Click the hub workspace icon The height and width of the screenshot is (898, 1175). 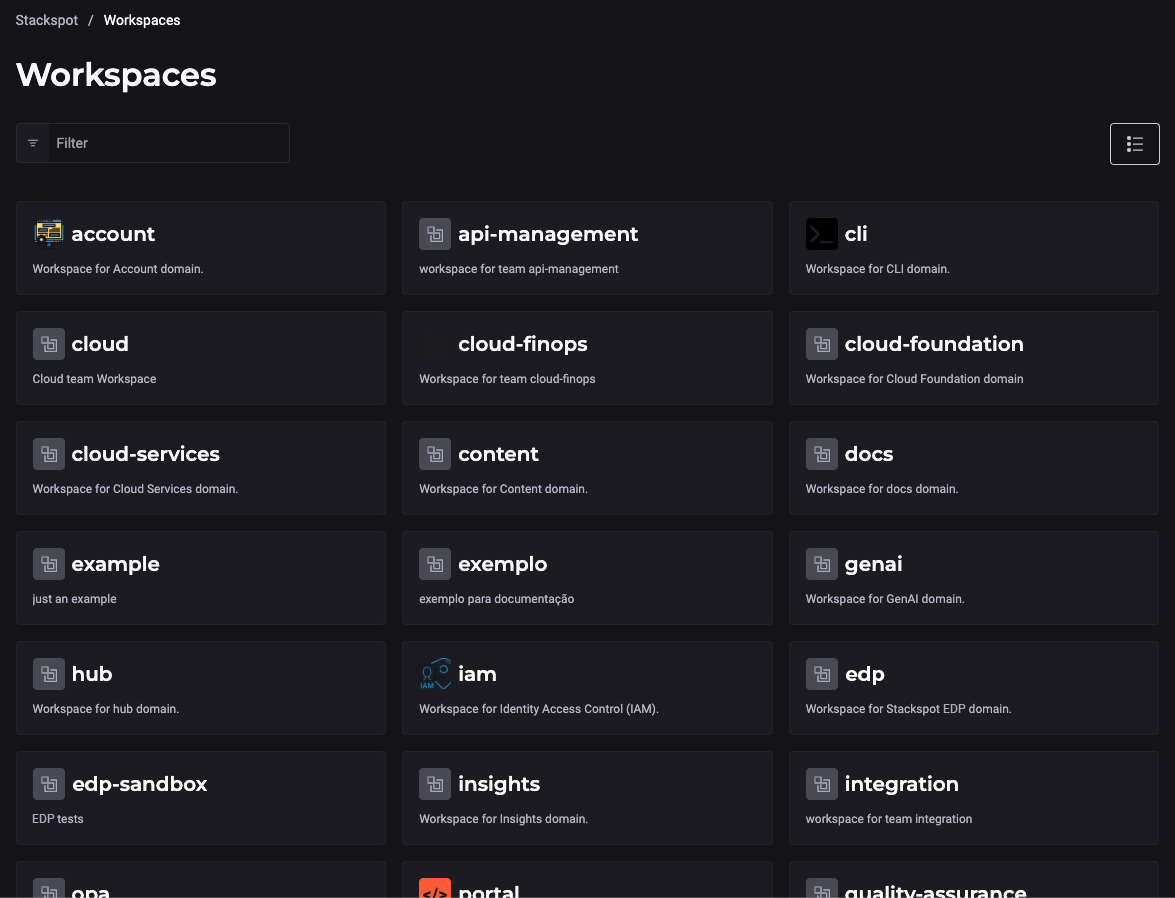point(49,674)
